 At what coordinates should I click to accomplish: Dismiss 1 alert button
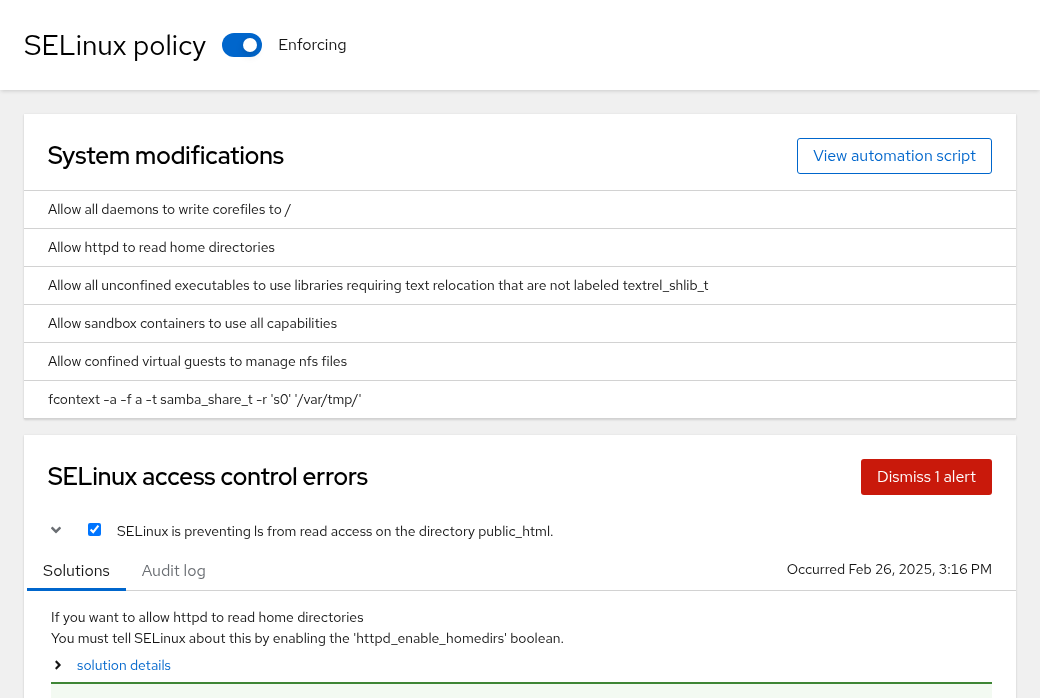[926, 477]
